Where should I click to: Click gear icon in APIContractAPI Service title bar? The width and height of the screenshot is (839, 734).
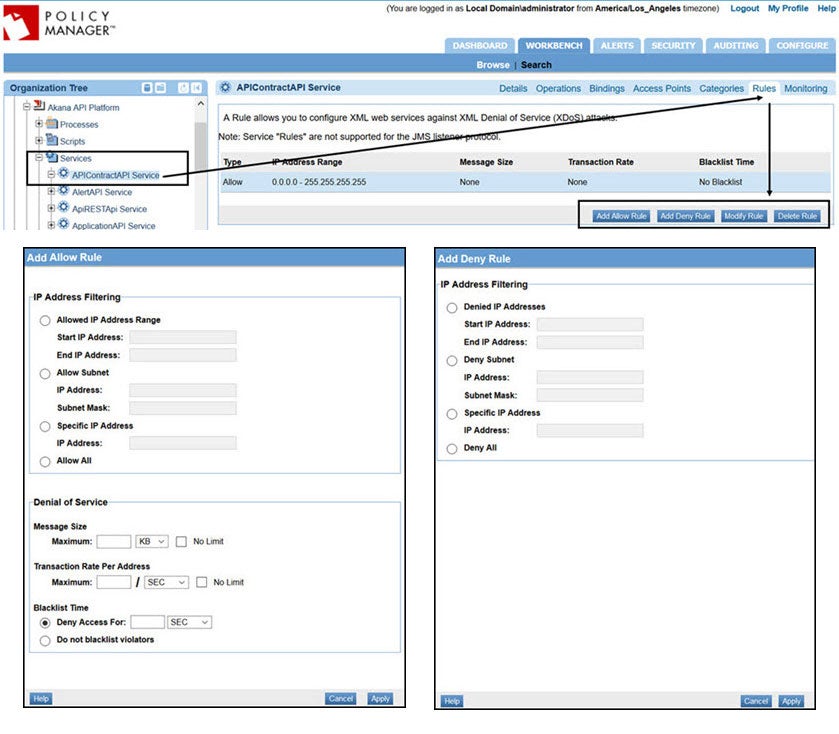(x=225, y=87)
